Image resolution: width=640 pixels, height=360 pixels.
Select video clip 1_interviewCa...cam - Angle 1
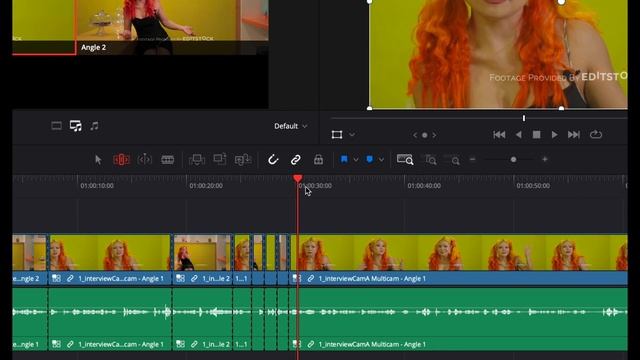coord(110,259)
